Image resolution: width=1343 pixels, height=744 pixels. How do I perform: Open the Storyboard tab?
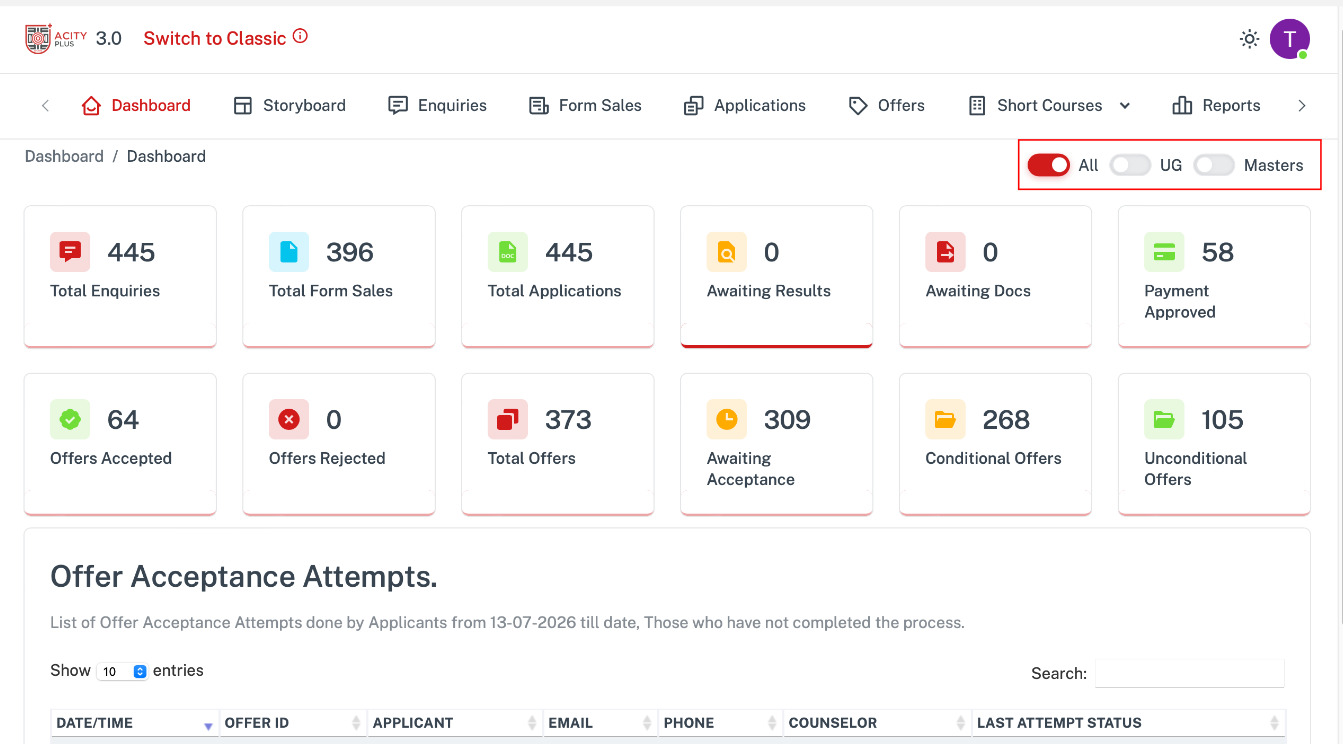point(290,105)
